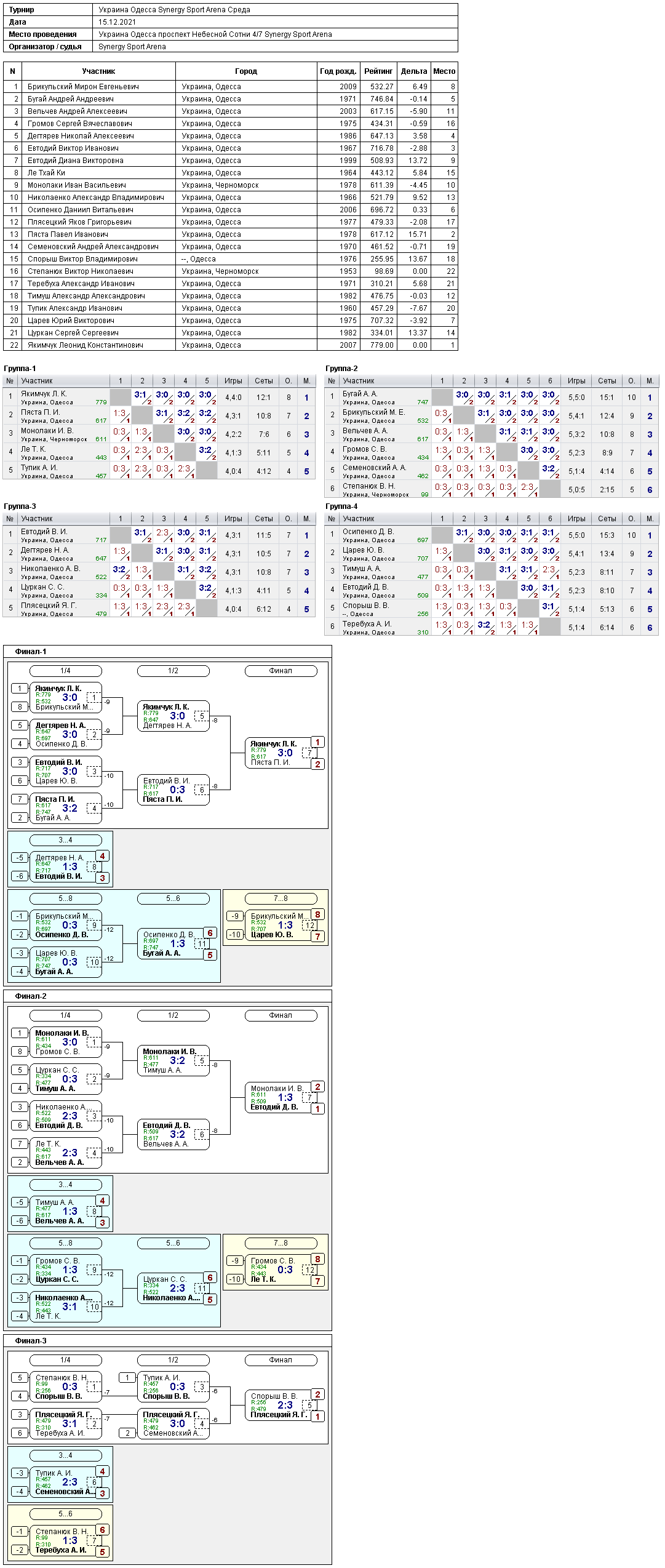Image resolution: width=665 pixels, height=1568 pixels.
Task: Click the Финал-1 final match Якимчук vs Пяста
Action: pyautogui.click(x=281, y=753)
